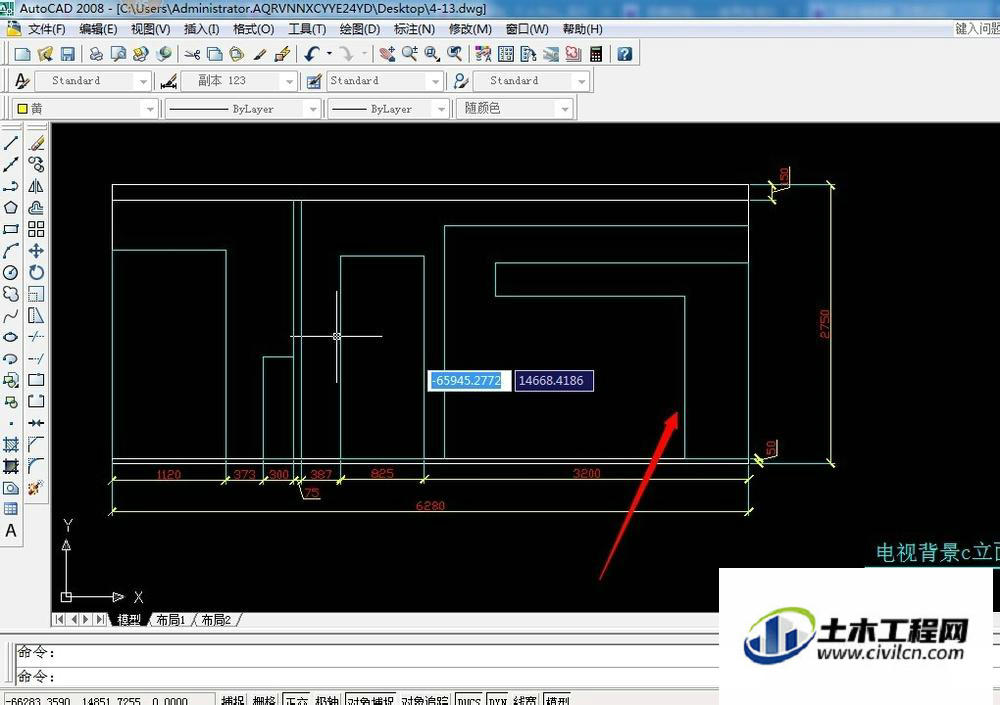This screenshot has height=705, width=1000.
Task: Click the last-tab navigation arrow button
Action: [101, 619]
